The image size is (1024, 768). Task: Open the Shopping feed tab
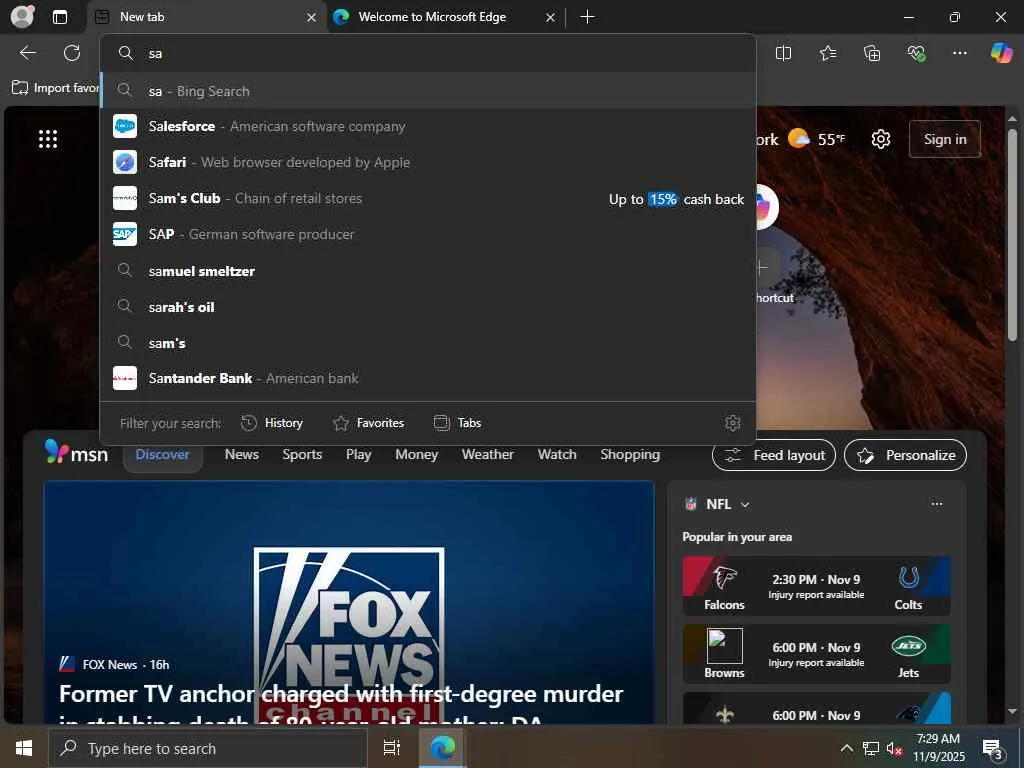point(630,455)
